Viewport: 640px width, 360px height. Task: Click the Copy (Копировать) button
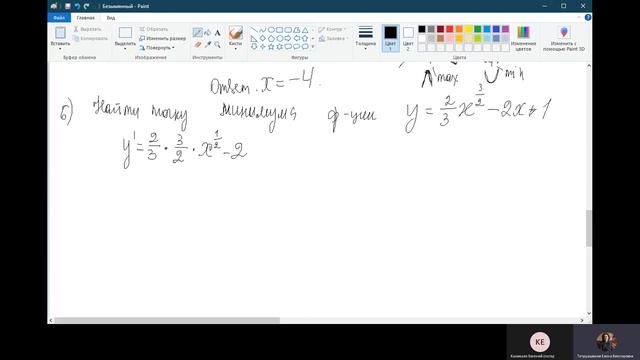point(91,38)
